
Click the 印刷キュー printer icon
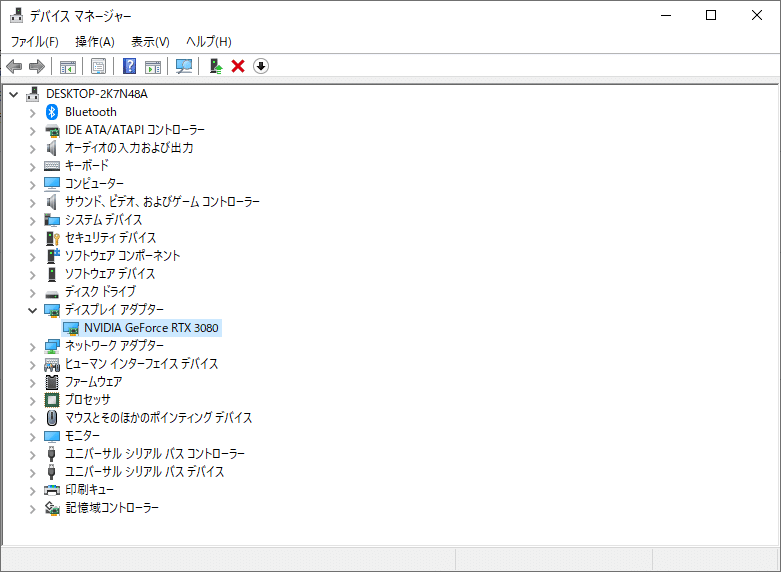(52, 490)
